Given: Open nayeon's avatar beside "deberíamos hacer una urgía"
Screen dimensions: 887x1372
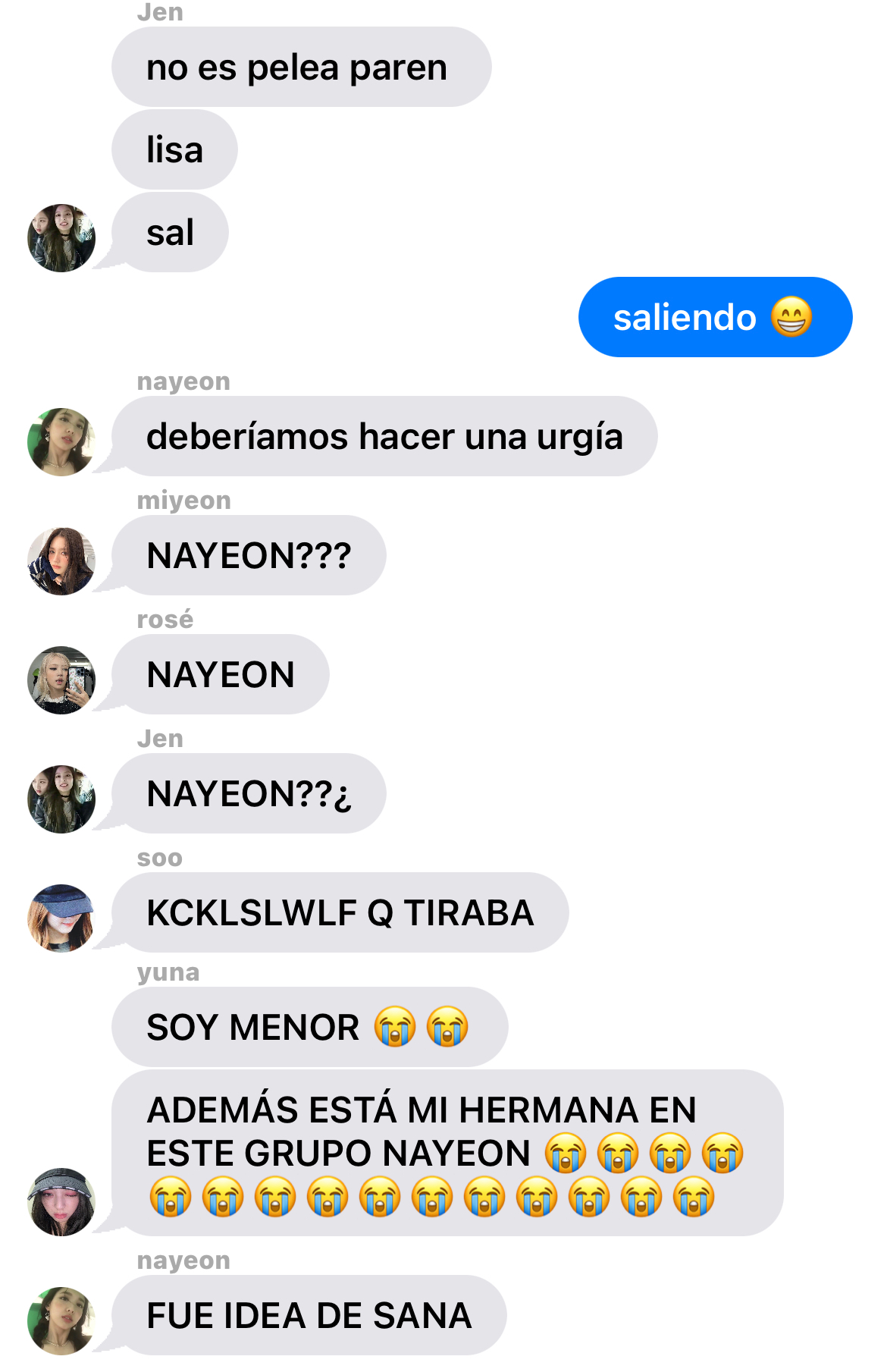Looking at the screenshot, I should [x=61, y=441].
